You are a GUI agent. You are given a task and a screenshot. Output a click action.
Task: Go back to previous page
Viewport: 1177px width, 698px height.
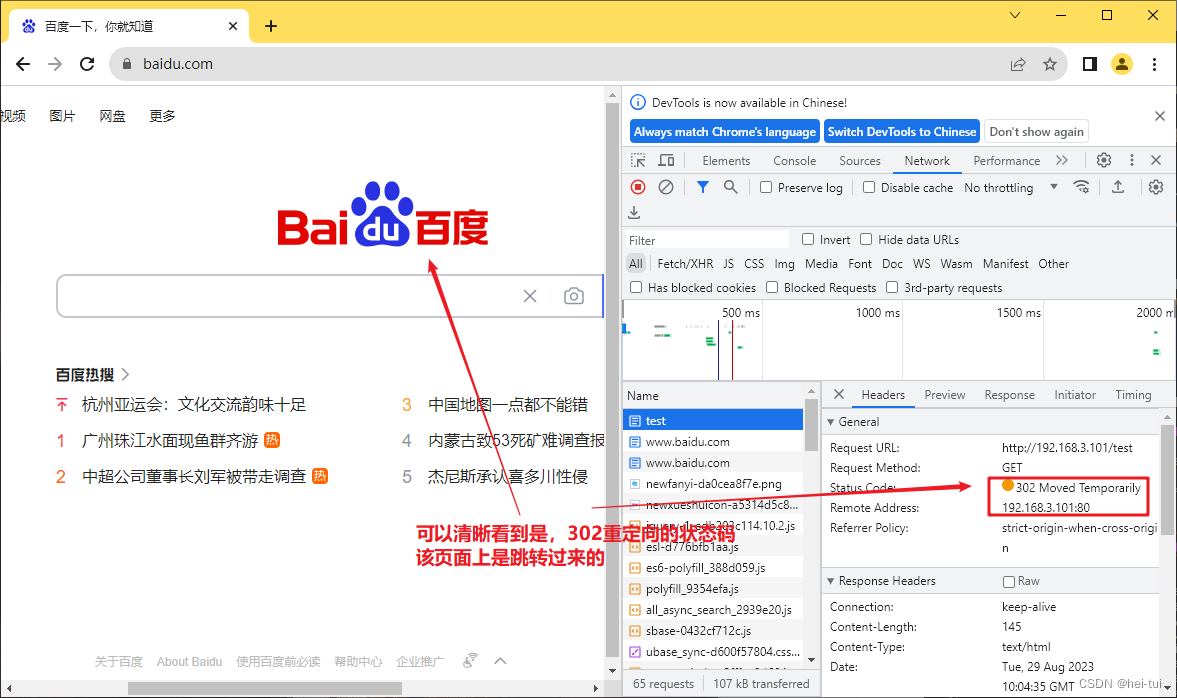point(23,65)
